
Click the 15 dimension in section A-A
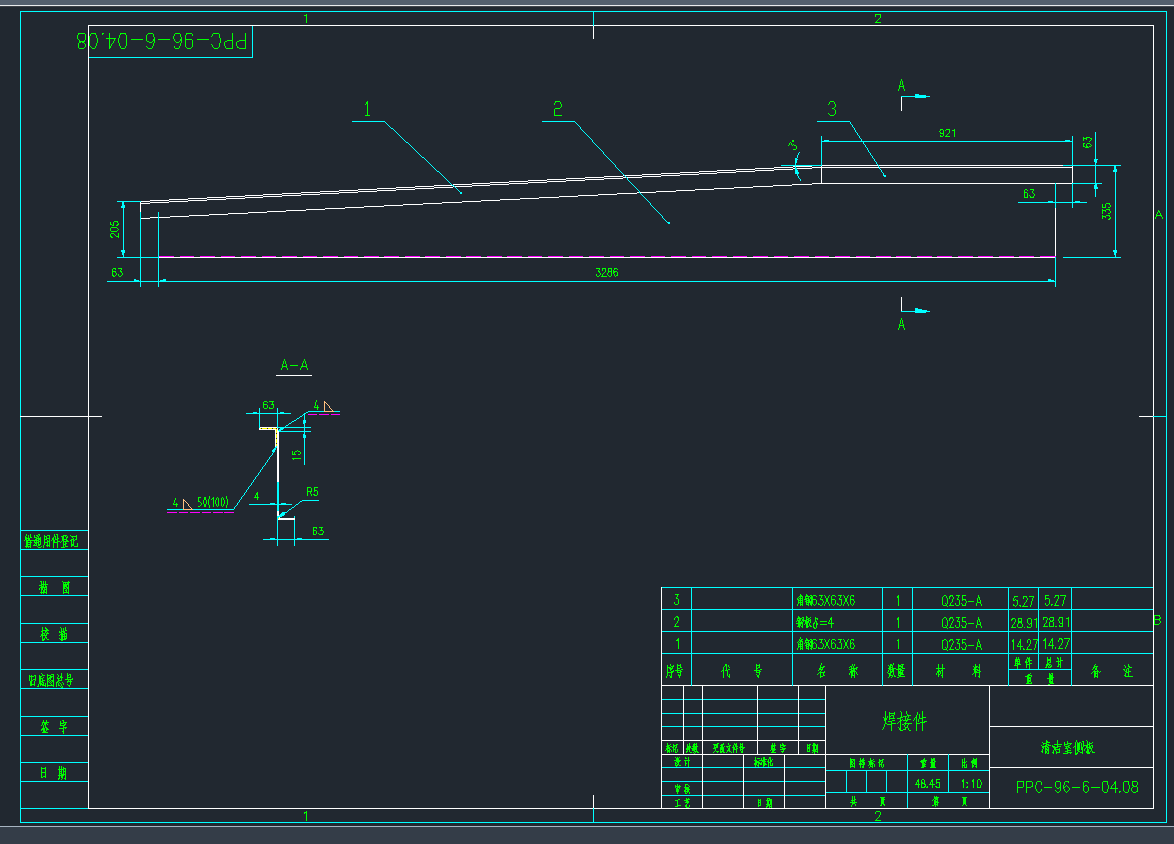coord(295,455)
